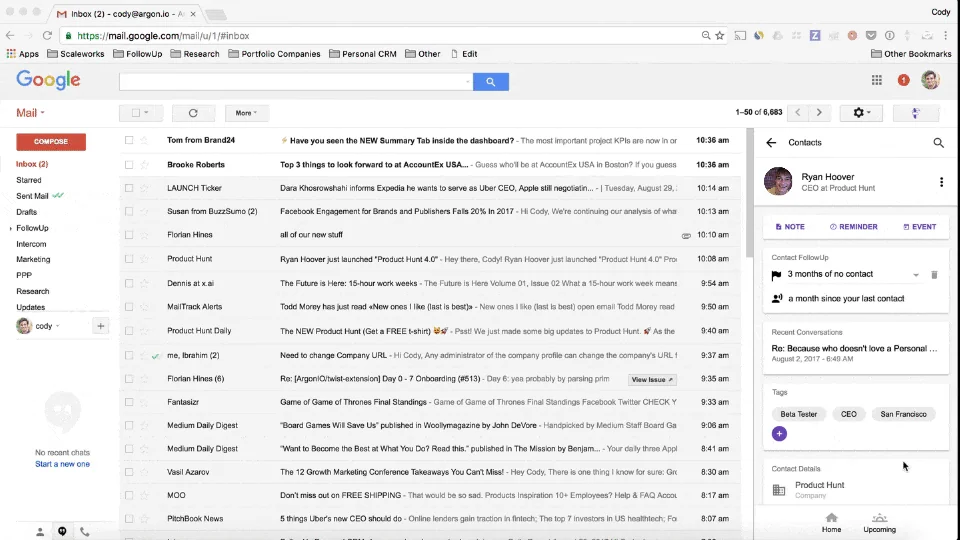Click 'Start a new one' chat link
The image size is (960, 540).
pyautogui.click(x=62, y=464)
